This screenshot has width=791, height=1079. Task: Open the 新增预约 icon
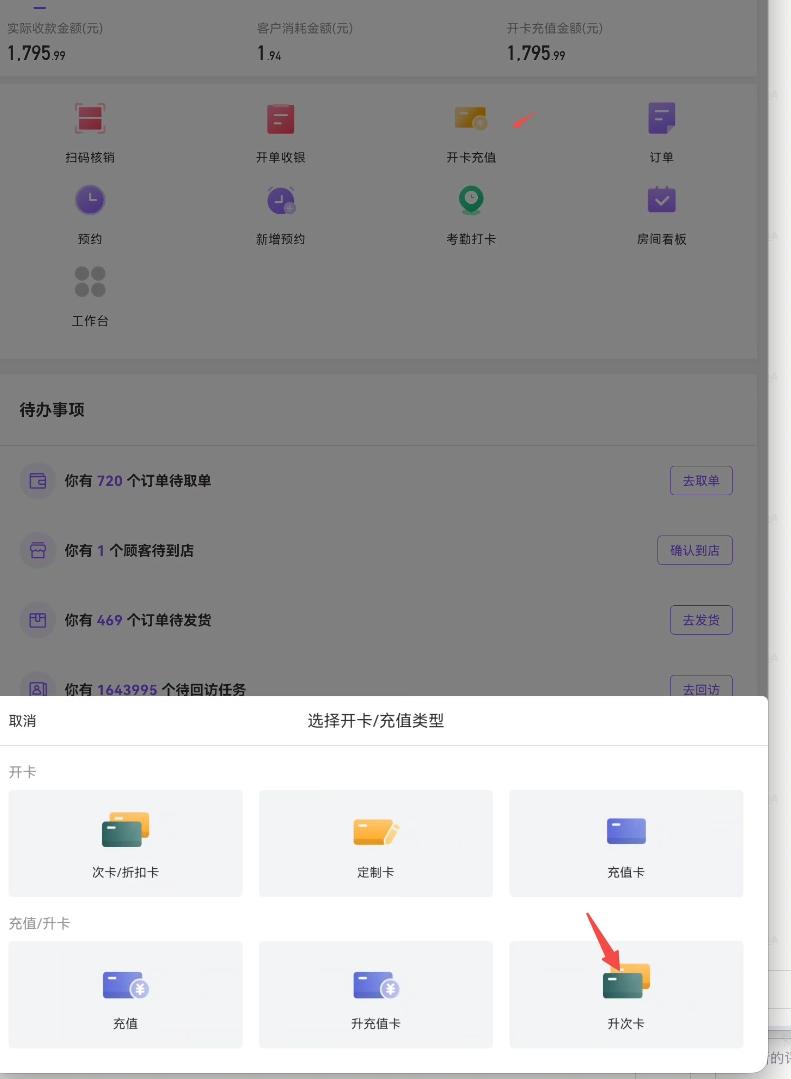[x=280, y=200]
